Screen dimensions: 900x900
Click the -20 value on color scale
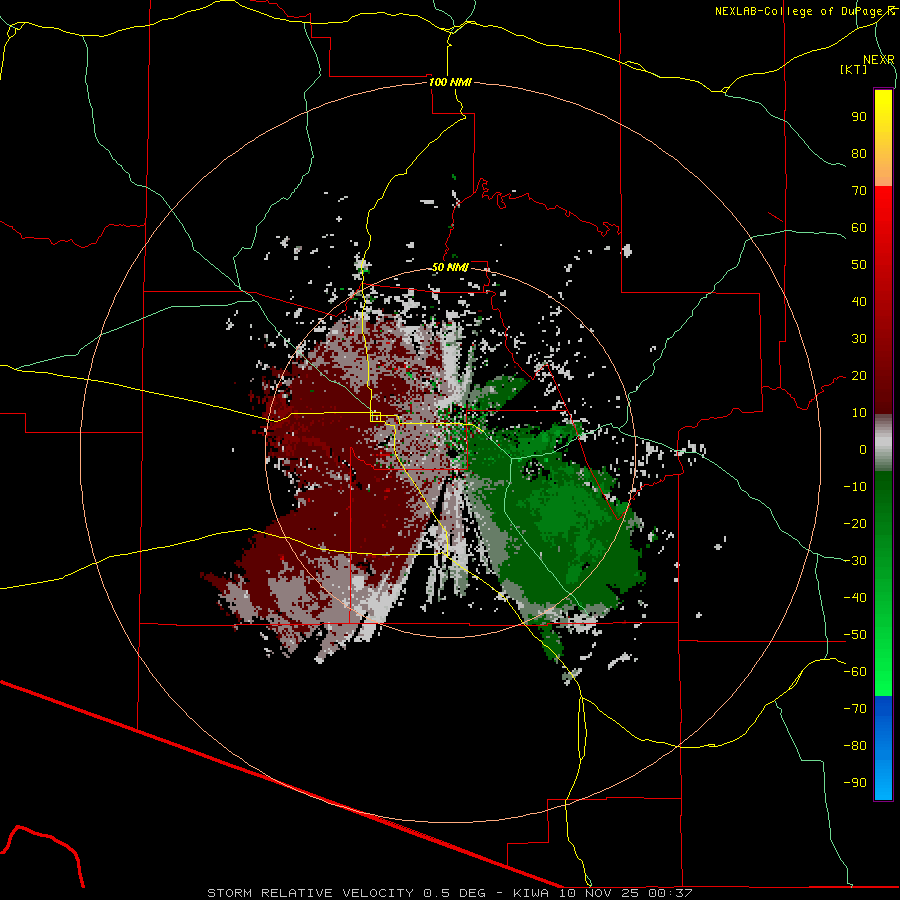coord(855,524)
